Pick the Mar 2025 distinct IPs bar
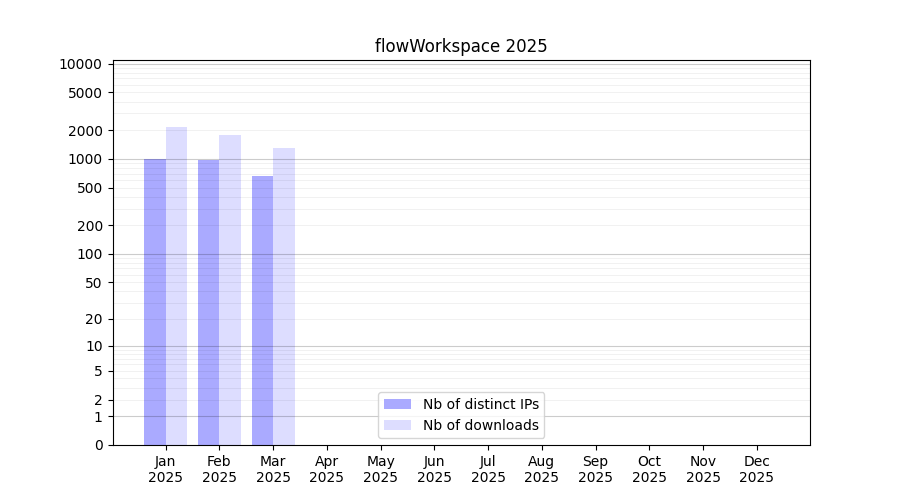Viewport: 900px width, 500px height. tap(262, 310)
